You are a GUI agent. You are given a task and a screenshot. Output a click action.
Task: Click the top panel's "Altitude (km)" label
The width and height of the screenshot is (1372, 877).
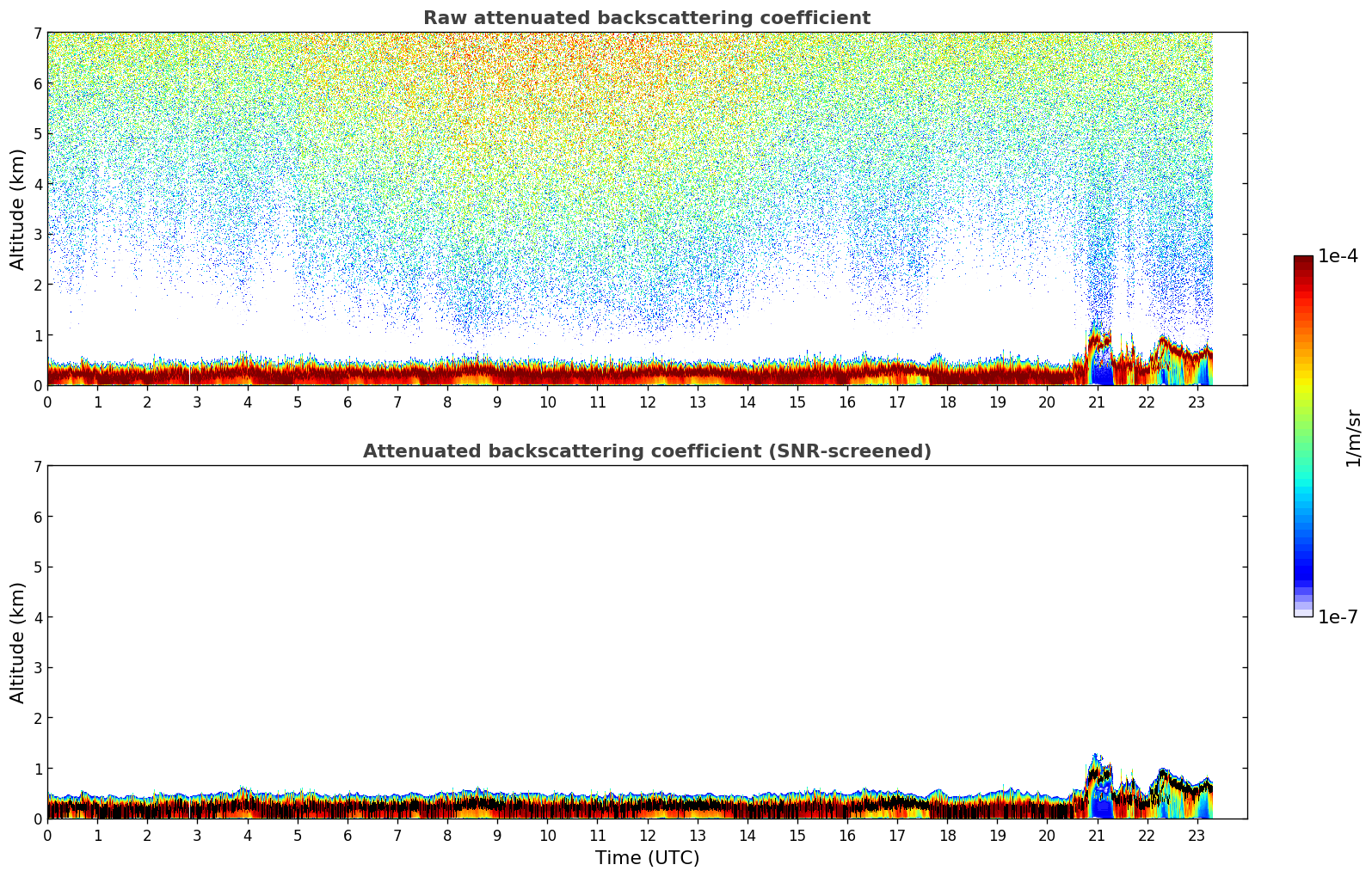pos(18,209)
